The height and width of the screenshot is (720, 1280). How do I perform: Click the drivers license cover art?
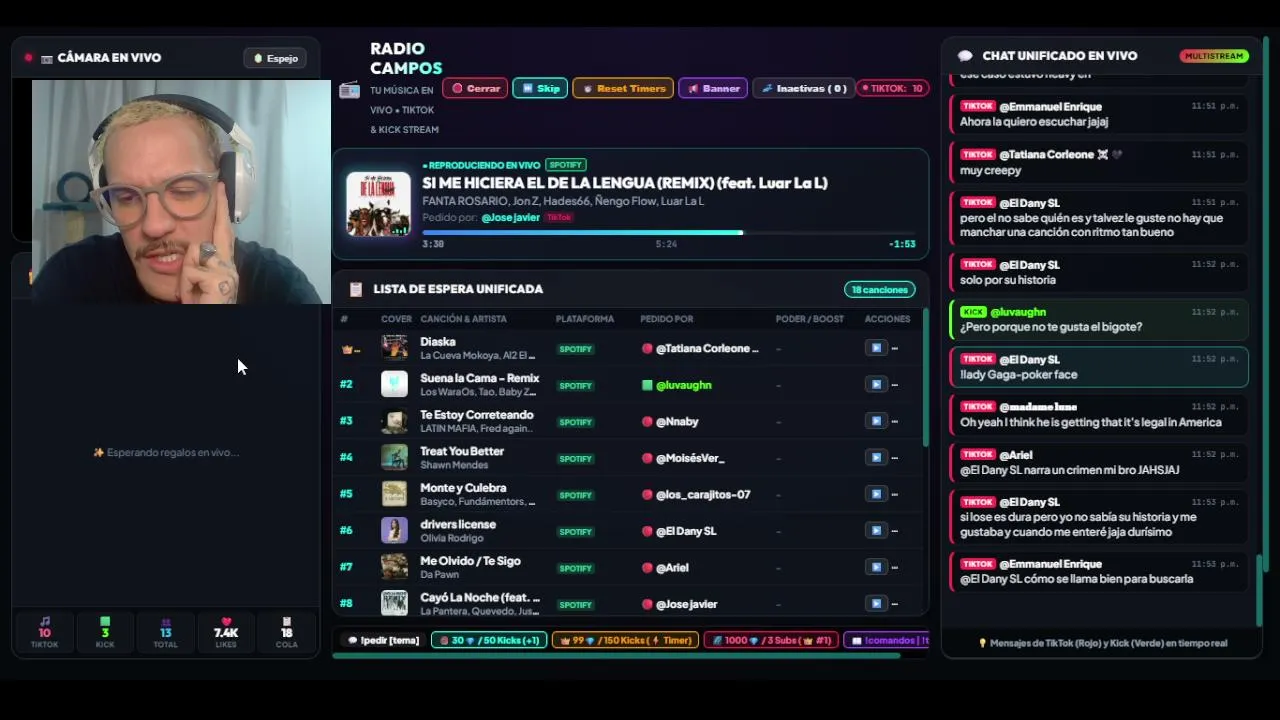click(394, 530)
